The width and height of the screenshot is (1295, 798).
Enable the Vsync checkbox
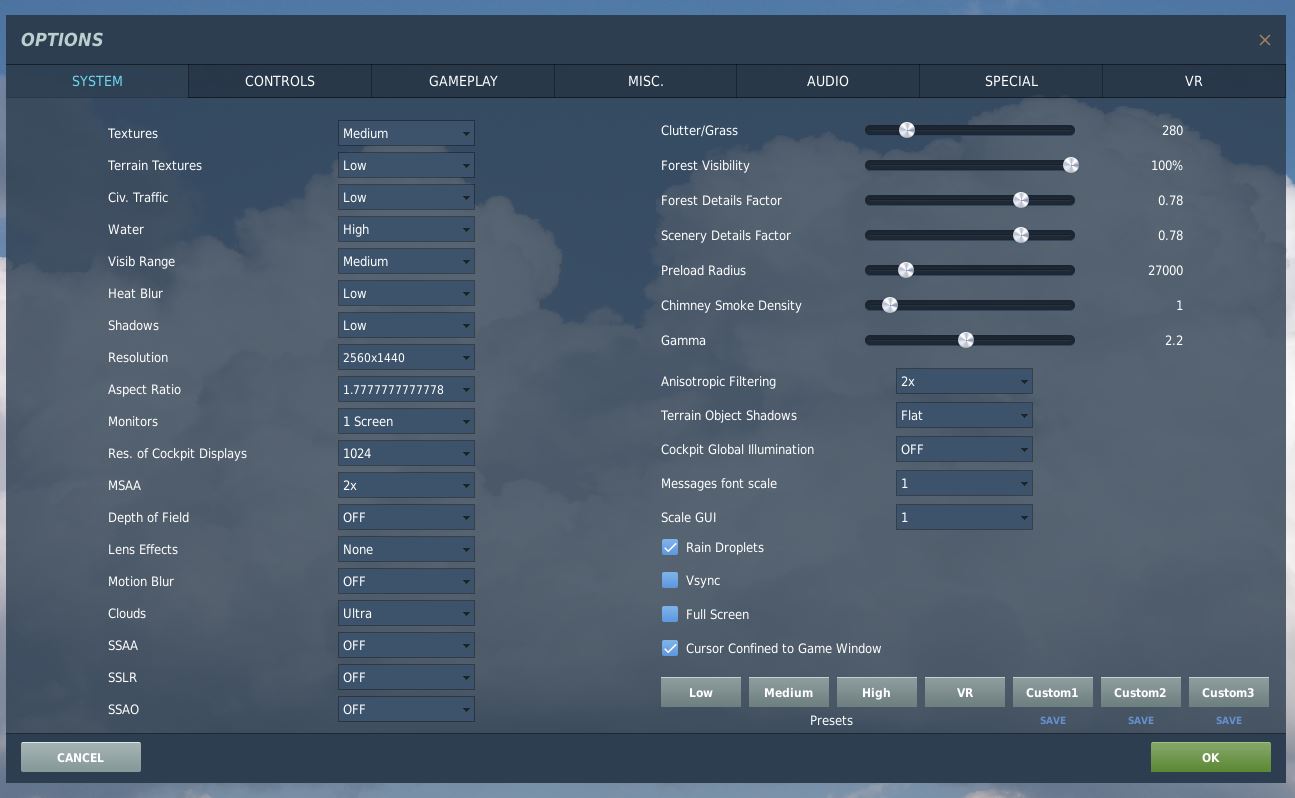pyautogui.click(x=670, y=581)
